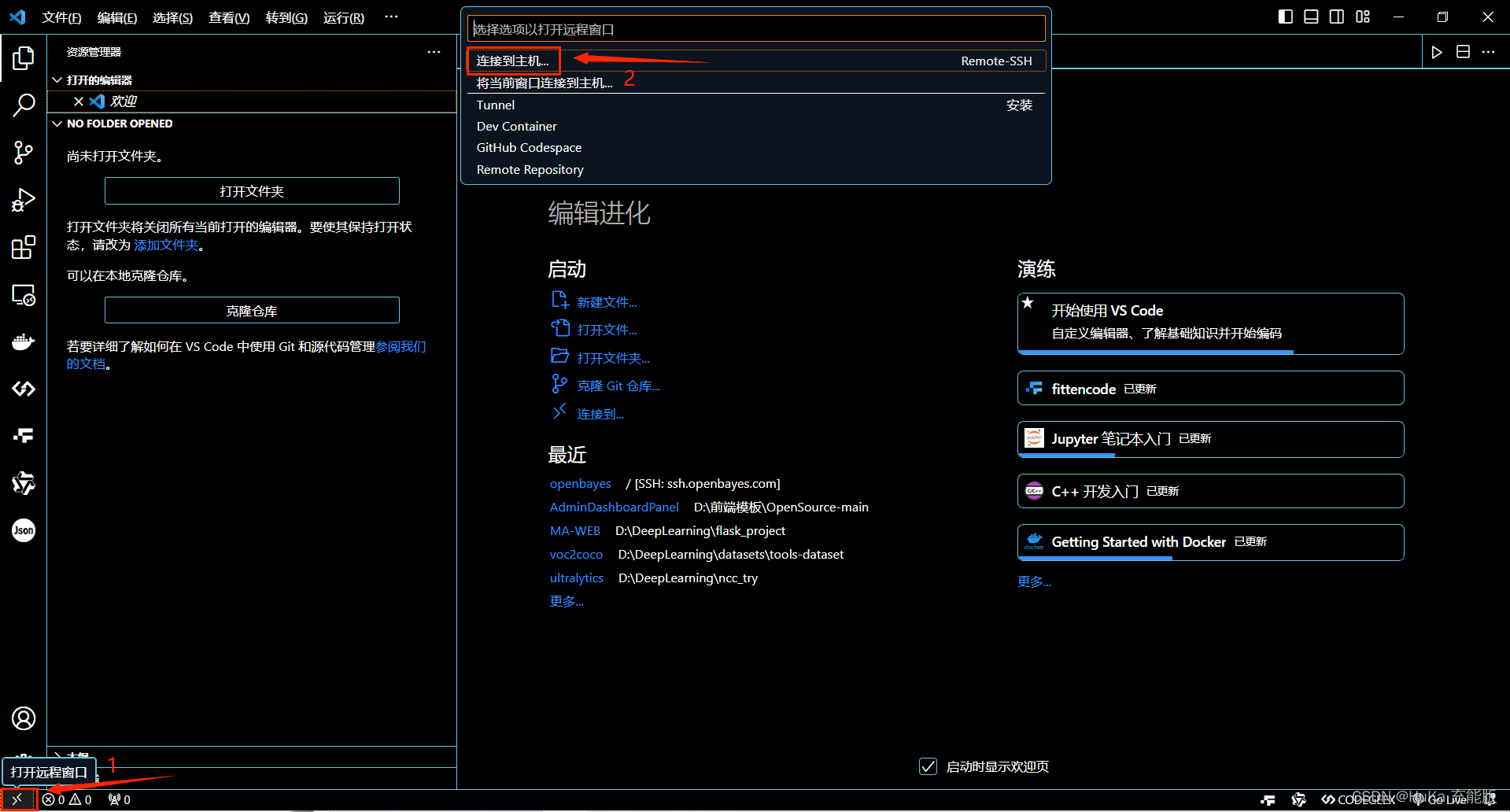Open the recent MA-WEB folder
Image resolution: width=1510 pixels, height=812 pixels.
tap(574, 530)
